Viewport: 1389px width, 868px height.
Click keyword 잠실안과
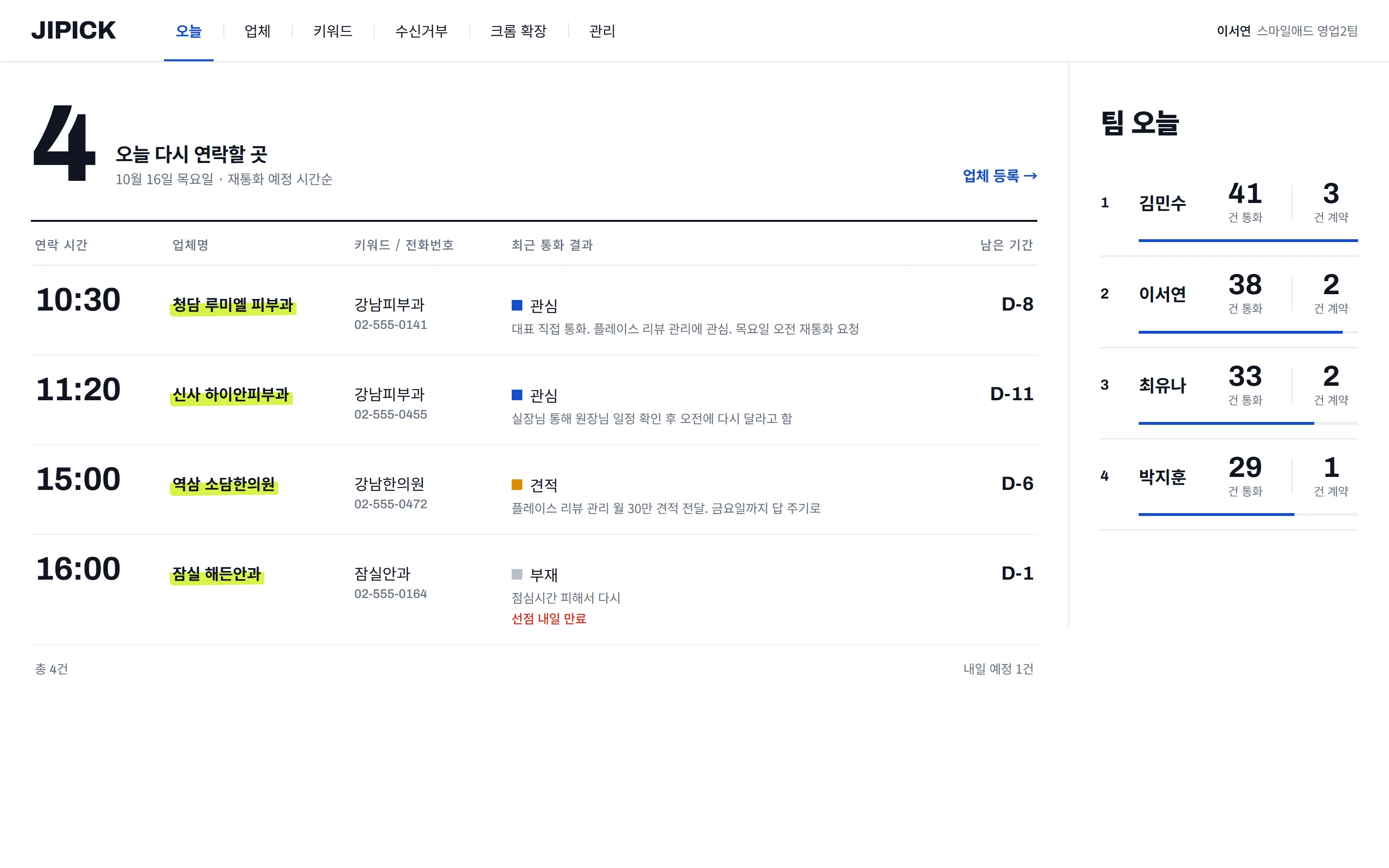[x=382, y=573]
